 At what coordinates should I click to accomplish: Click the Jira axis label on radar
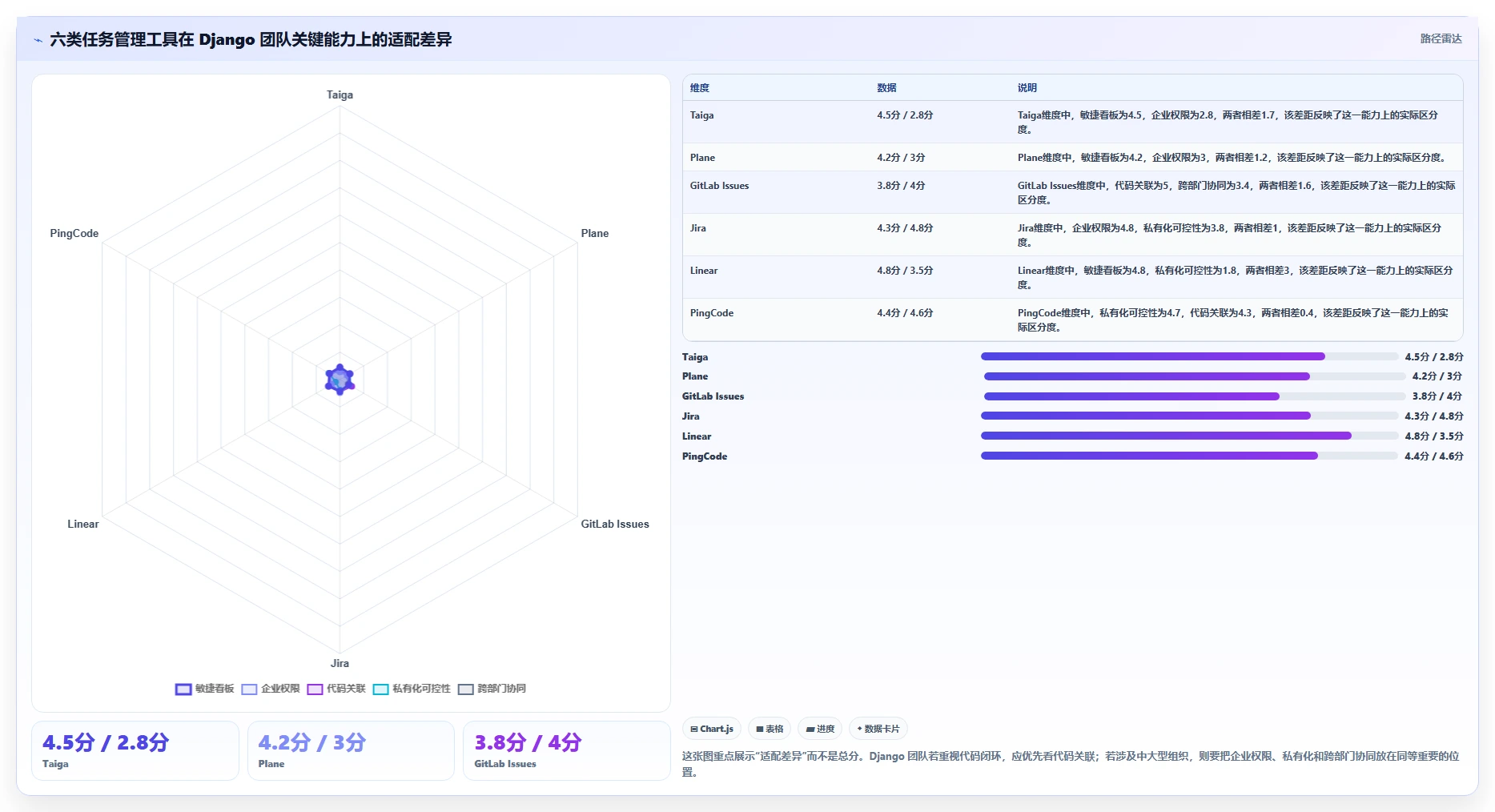[340, 663]
